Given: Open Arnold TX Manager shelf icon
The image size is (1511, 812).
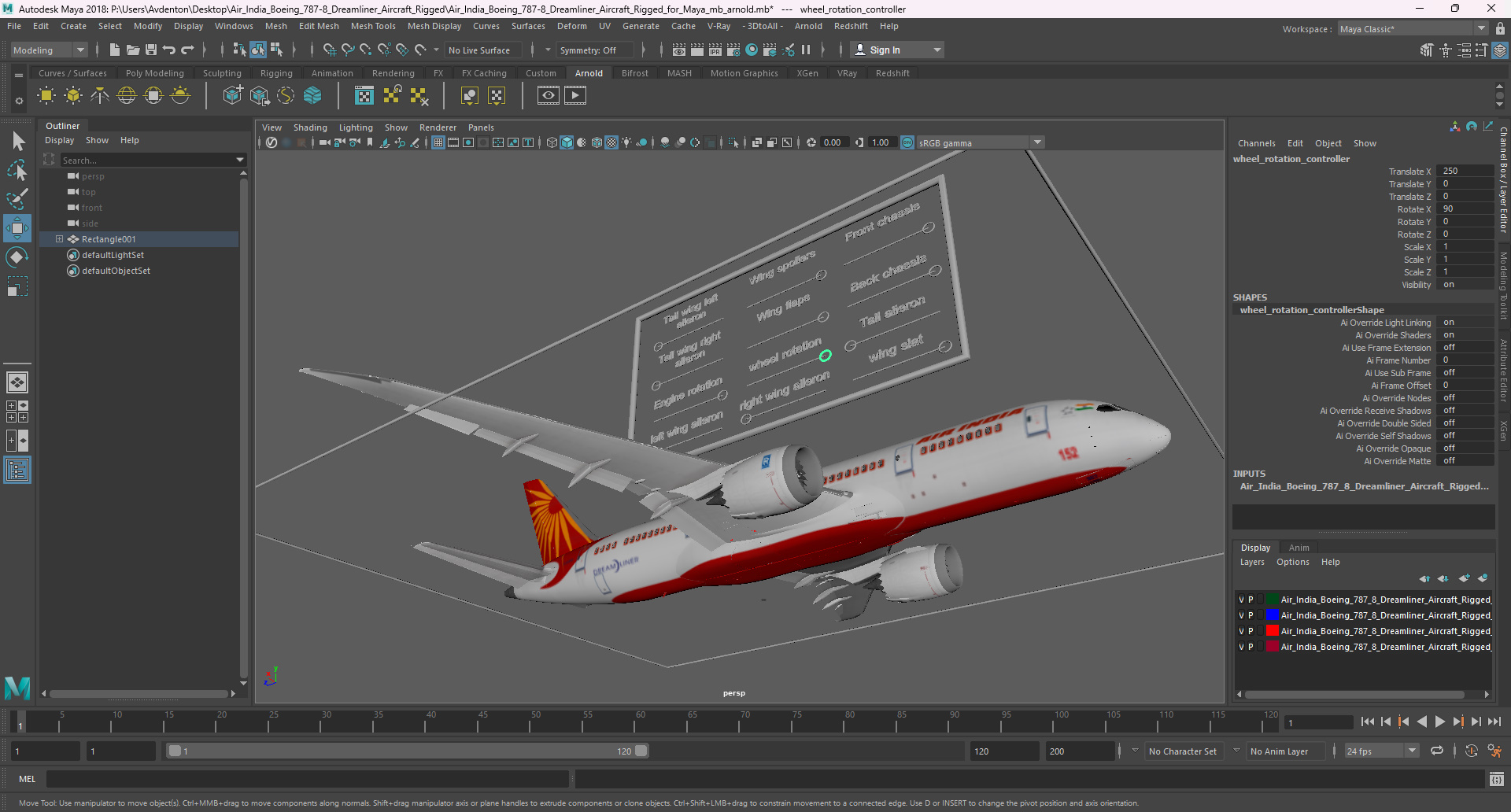Looking at the screenshot, I should click(x=364, y=96).
